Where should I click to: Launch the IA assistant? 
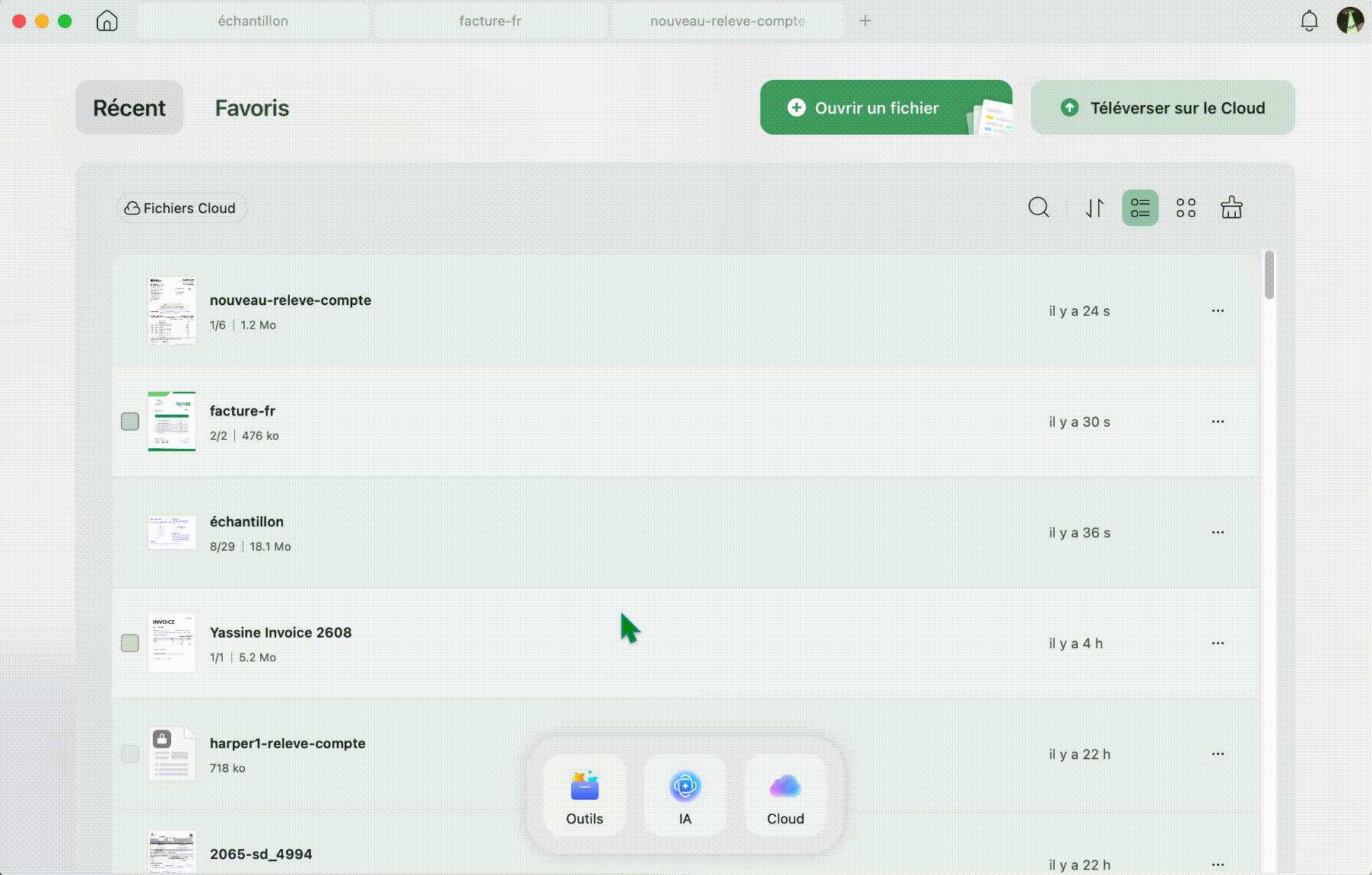[x=685, y=796]
